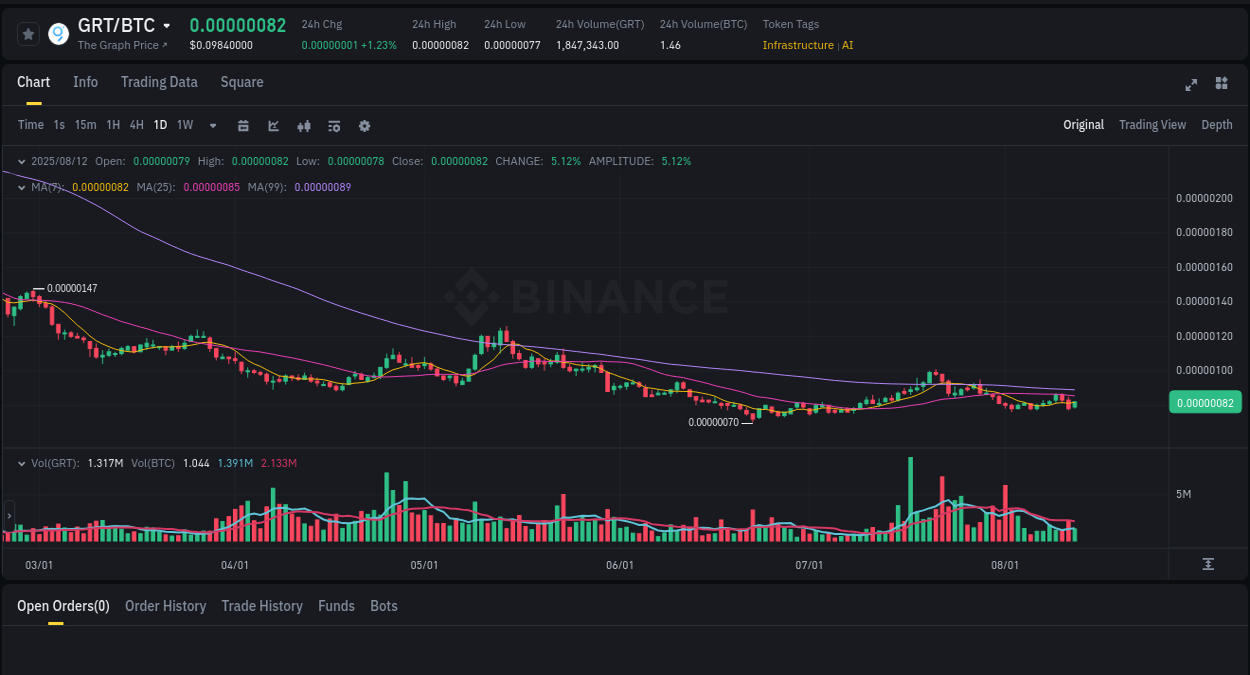Open the extra intervals dropdown arrow
The width and height of the screenshot is (1250, 675).
(x=212, y=125)
